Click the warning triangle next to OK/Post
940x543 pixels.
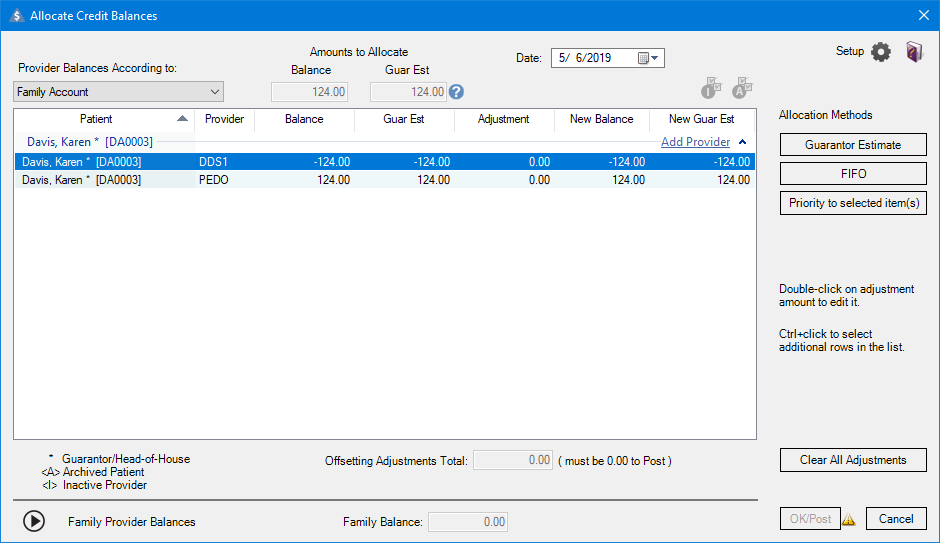click(x=849, y=519)
